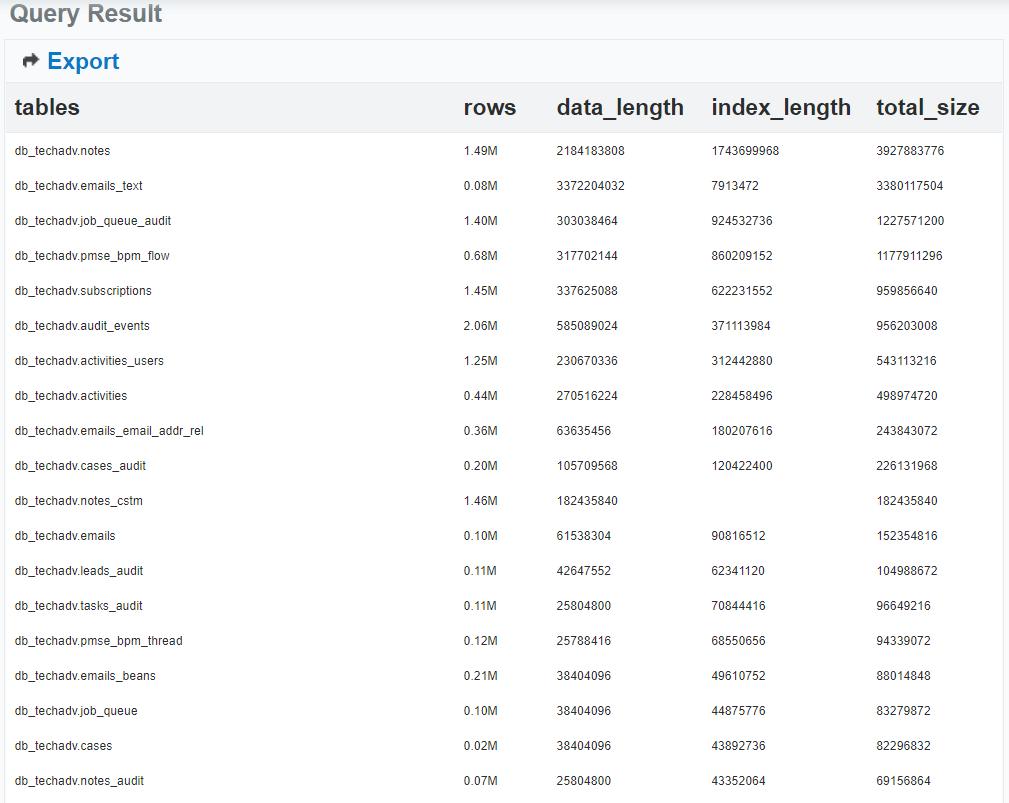Click the Query Result page title
1009x803 pixels.
(85, 14)
